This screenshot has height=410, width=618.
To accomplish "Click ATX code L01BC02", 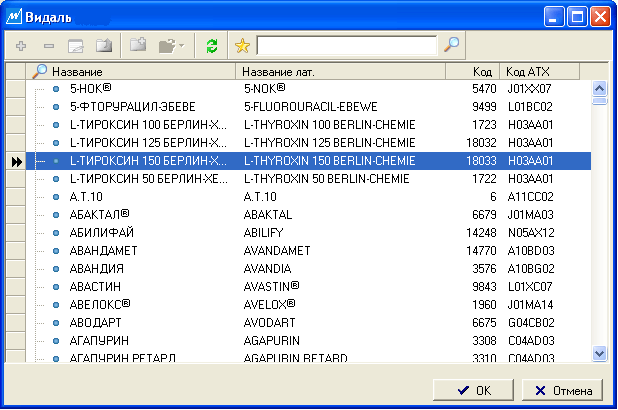I will click(x=530, y=107).
